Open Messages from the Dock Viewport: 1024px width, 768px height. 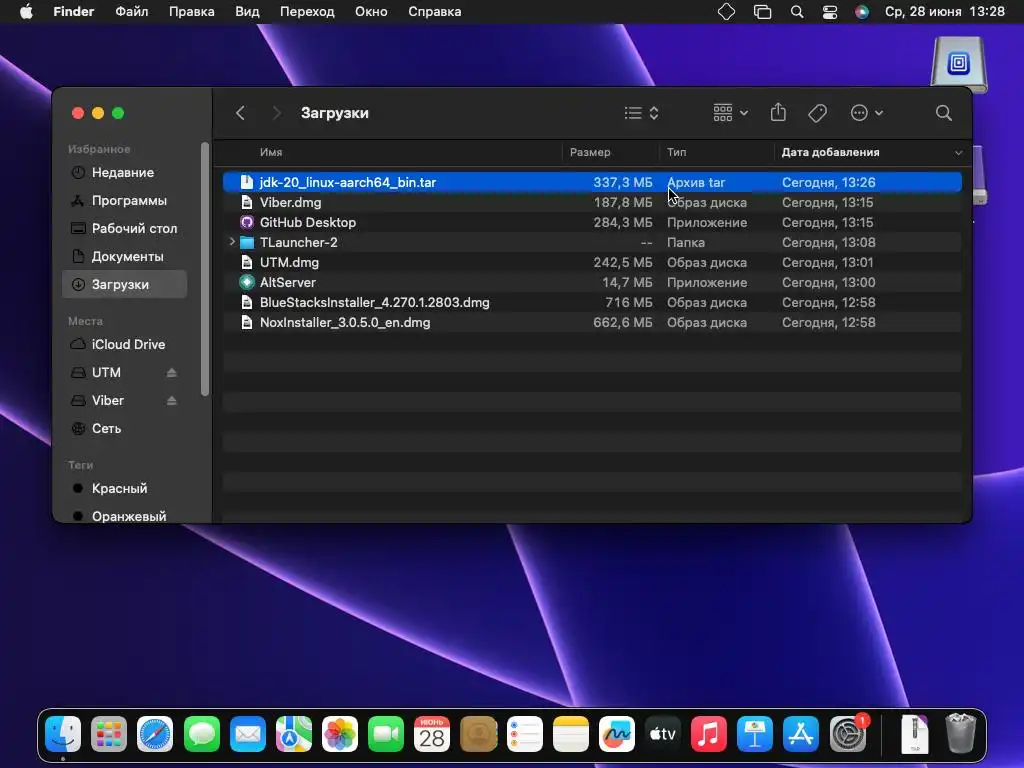pos(201,734)
